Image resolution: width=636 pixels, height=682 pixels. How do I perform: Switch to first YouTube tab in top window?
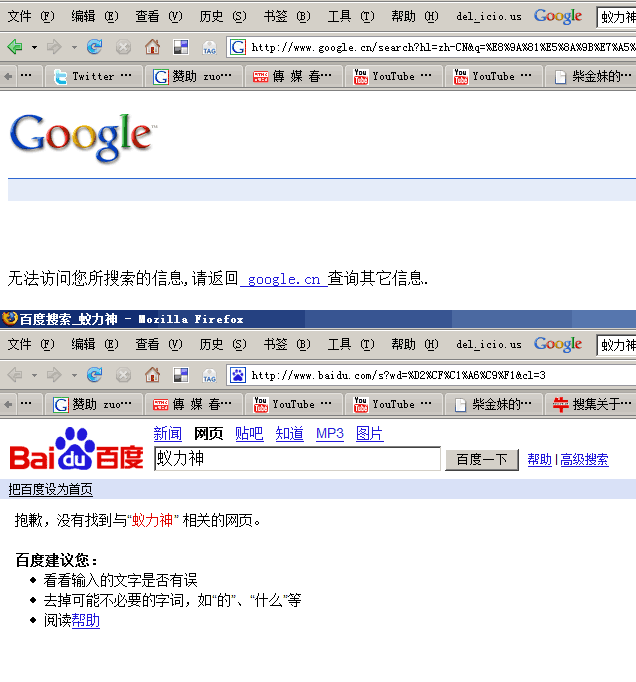pos(393,77)
